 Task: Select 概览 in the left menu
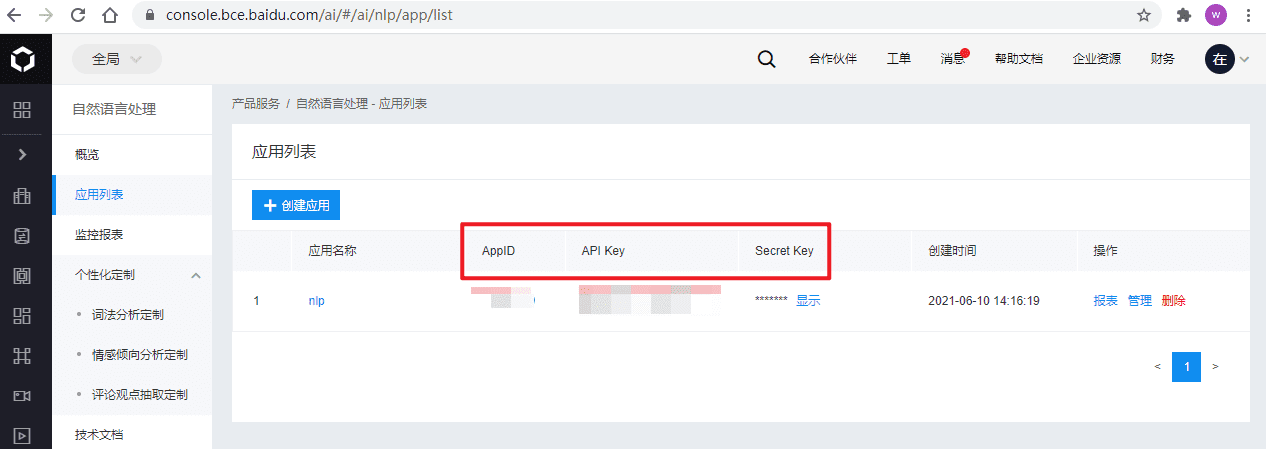pos(132,155)
